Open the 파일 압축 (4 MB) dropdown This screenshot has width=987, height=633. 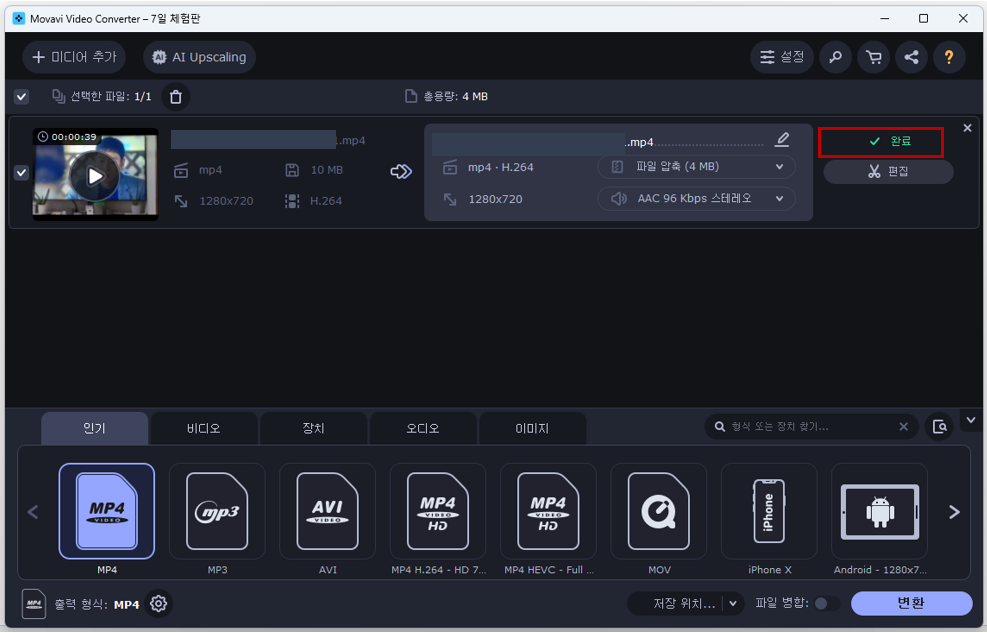(696, 167)
